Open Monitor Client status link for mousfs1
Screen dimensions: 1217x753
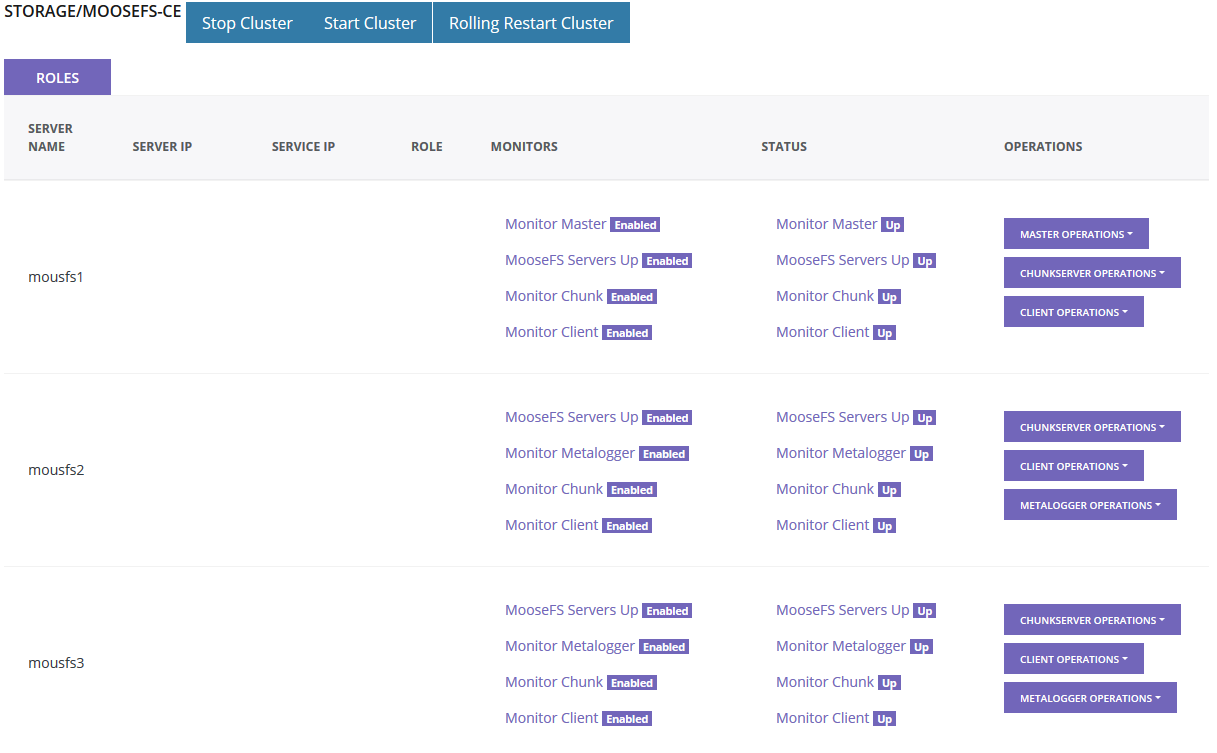click(x=823, y=332)
